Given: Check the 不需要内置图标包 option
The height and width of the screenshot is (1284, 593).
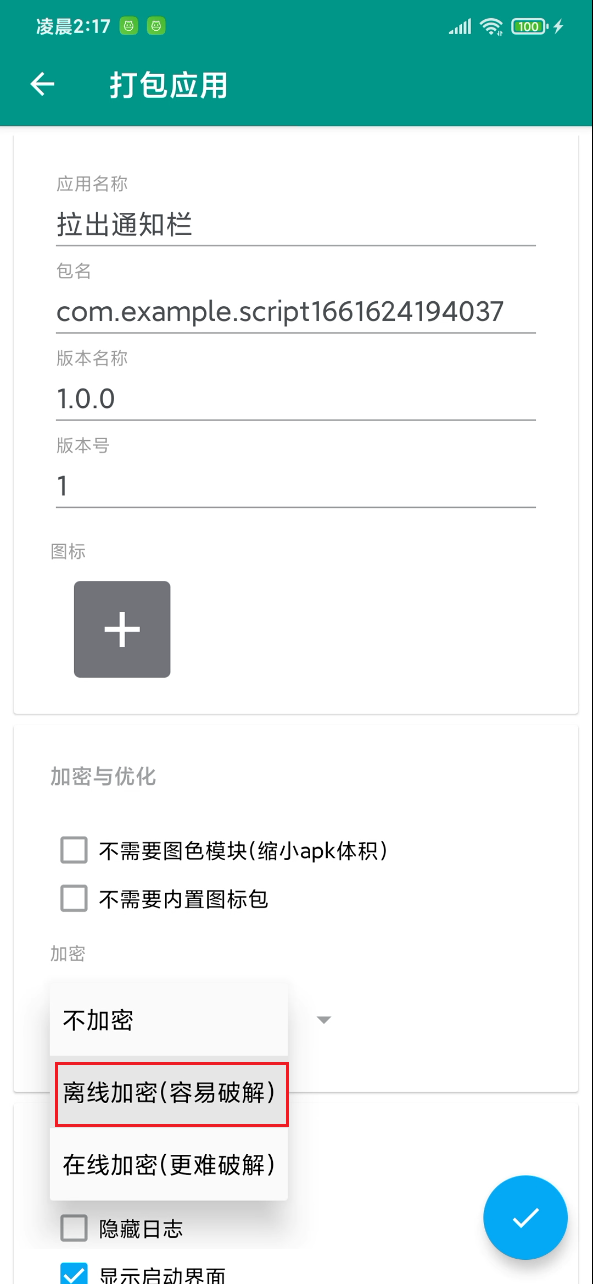Looking at the screenshot, I should (x=73, y=898).
